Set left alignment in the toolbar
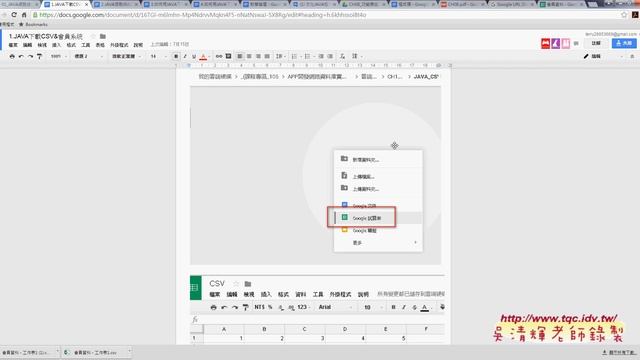The image size is (640, 360). (x=240, y=56)
